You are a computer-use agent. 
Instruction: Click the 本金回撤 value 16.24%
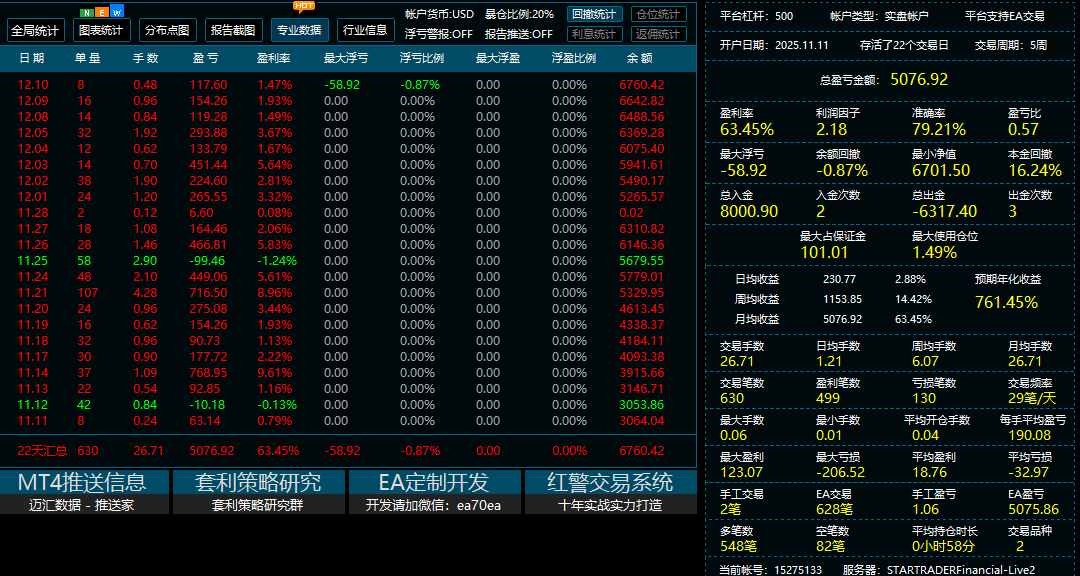[1035, 170]
